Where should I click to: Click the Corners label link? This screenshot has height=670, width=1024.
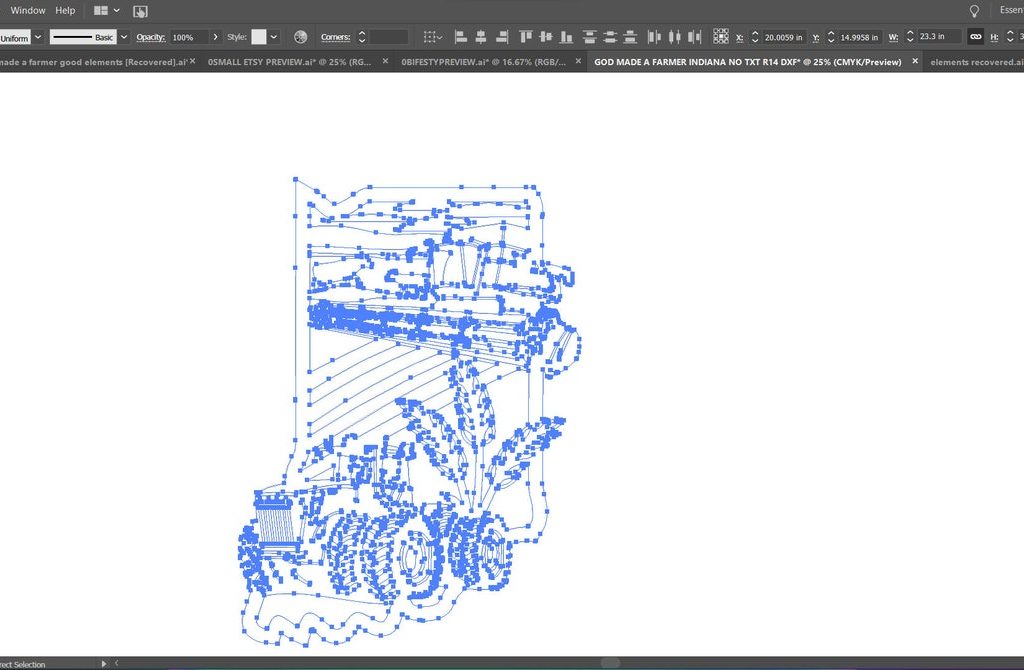pos(335,37)
